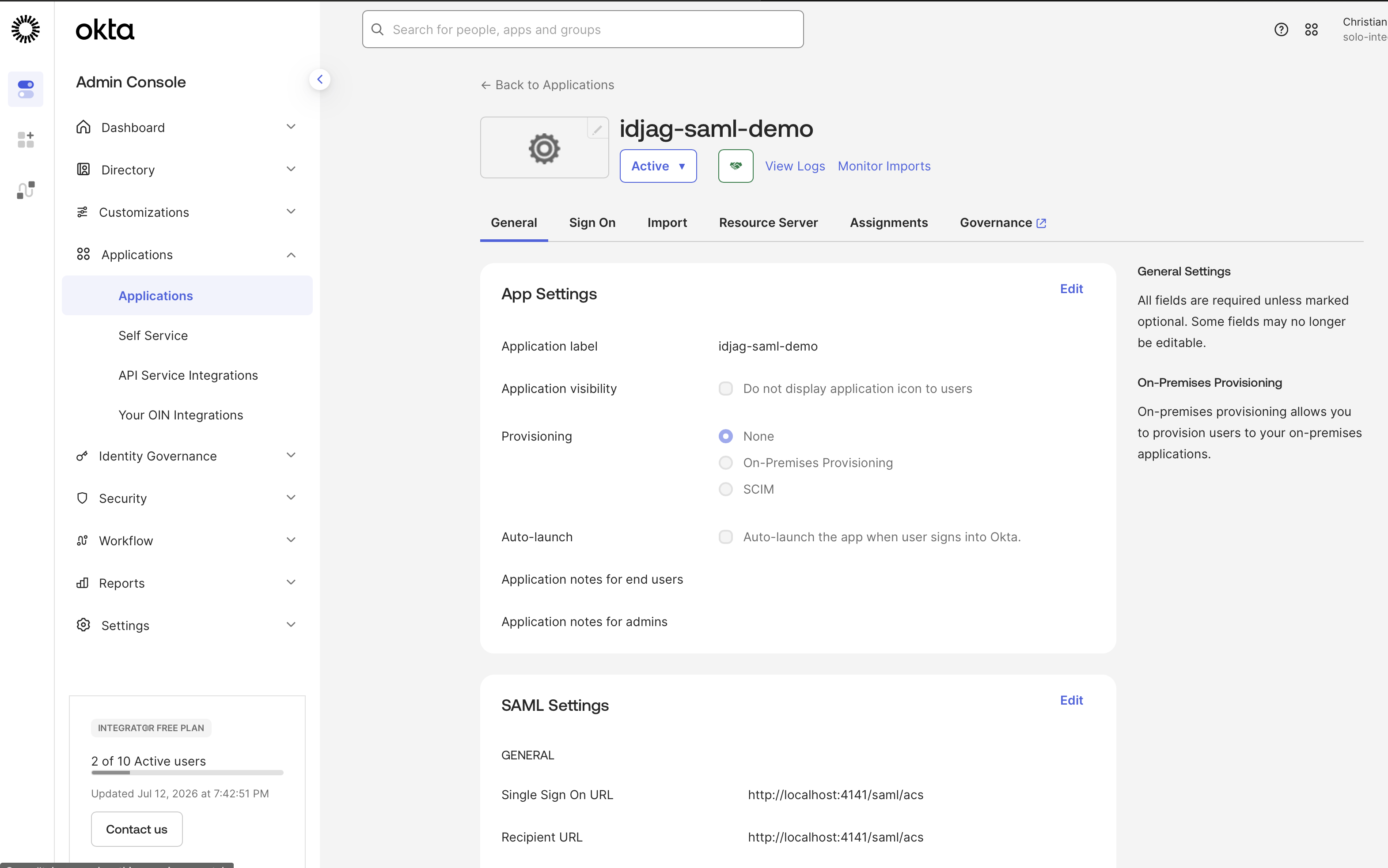The image size is (1388, 868).
Task: Edit the app logo with the pencil icon
Action: tap(597, 130)
